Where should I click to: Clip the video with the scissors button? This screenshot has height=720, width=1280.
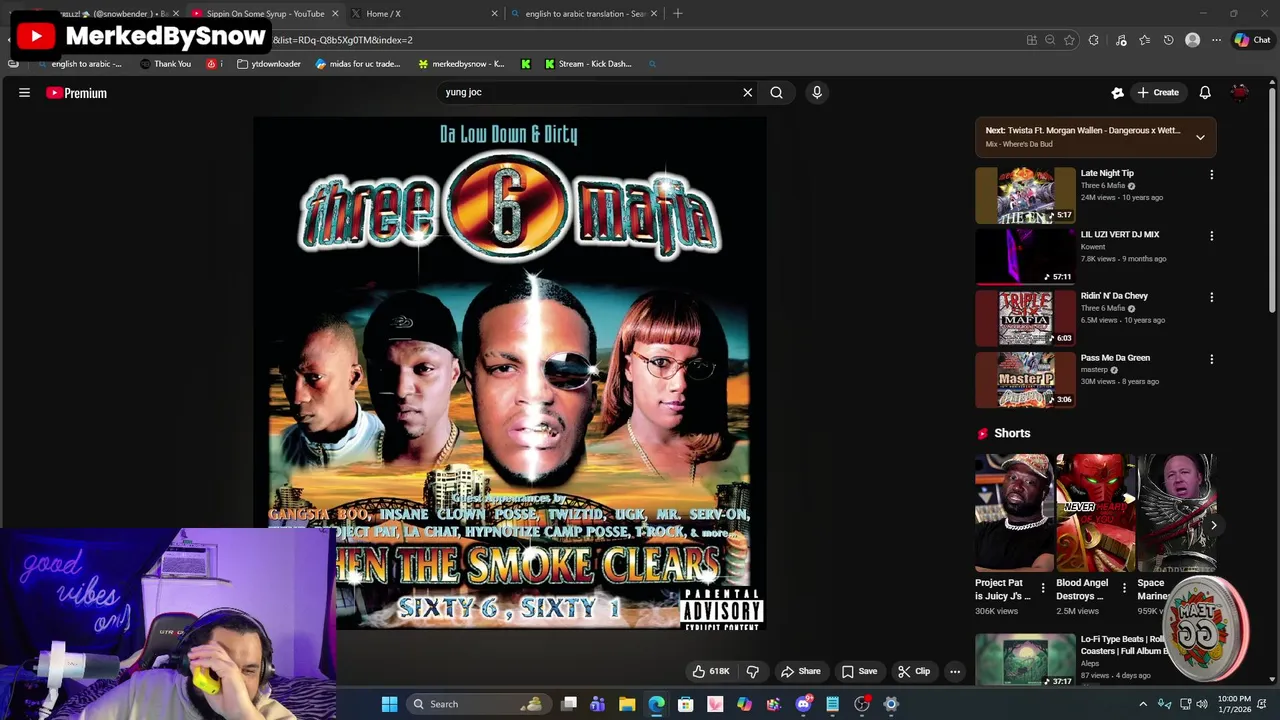click(x=914, y=671)
